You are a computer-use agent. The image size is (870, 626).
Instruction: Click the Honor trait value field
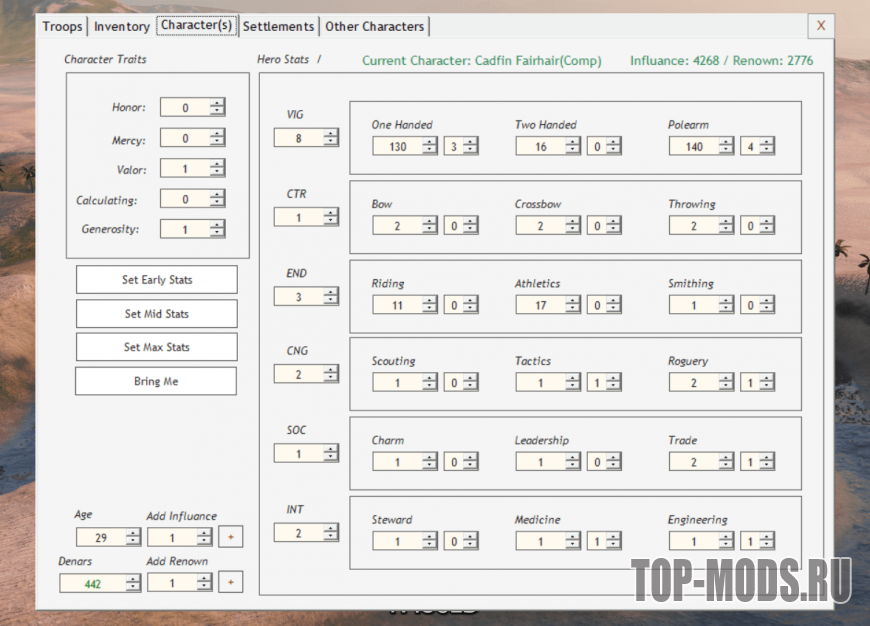point(185,108)
